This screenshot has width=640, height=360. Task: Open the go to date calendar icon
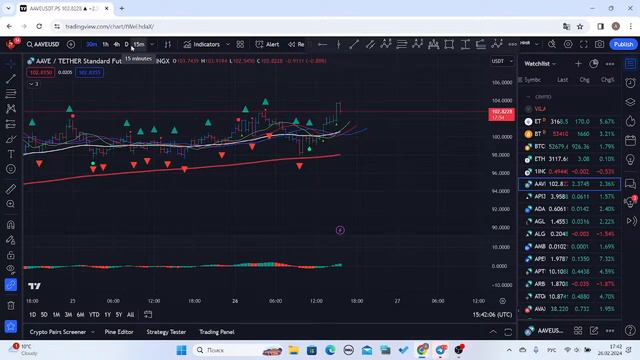(x=148, y=314)
